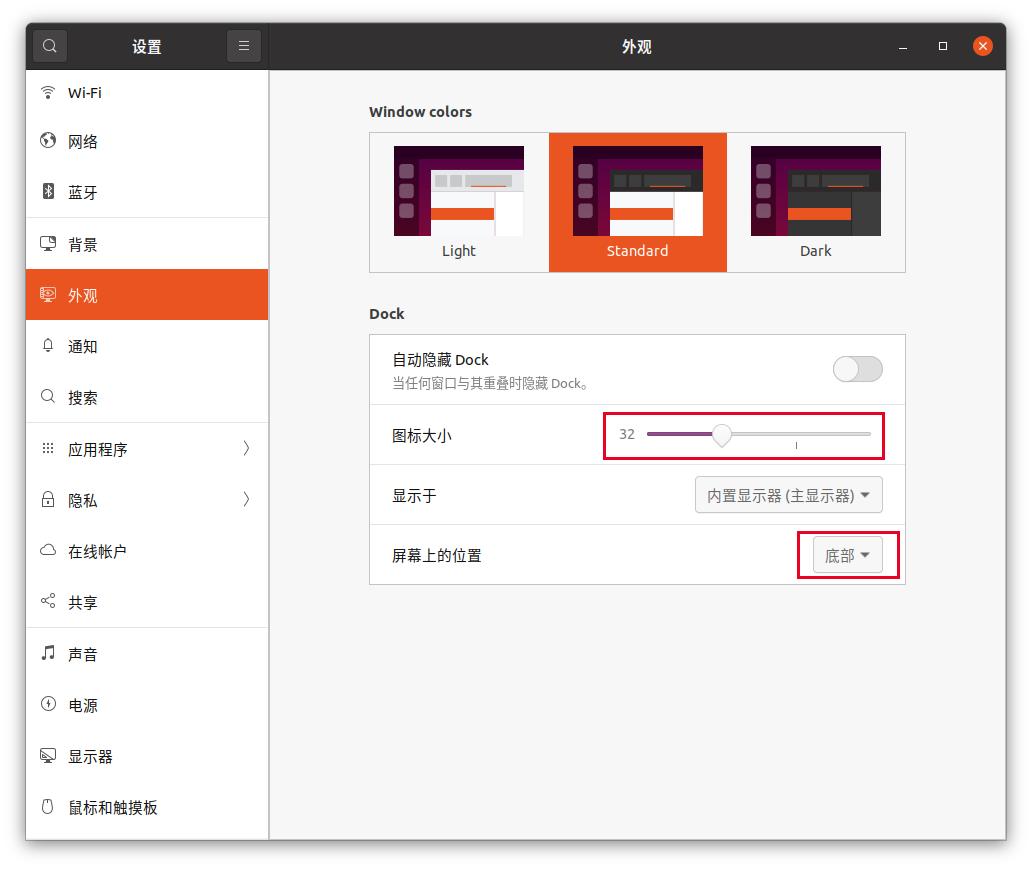This screenshot has height=869, width=1032.
Task: Select the Wi-Fi settings icon
Action: point(48,92)
